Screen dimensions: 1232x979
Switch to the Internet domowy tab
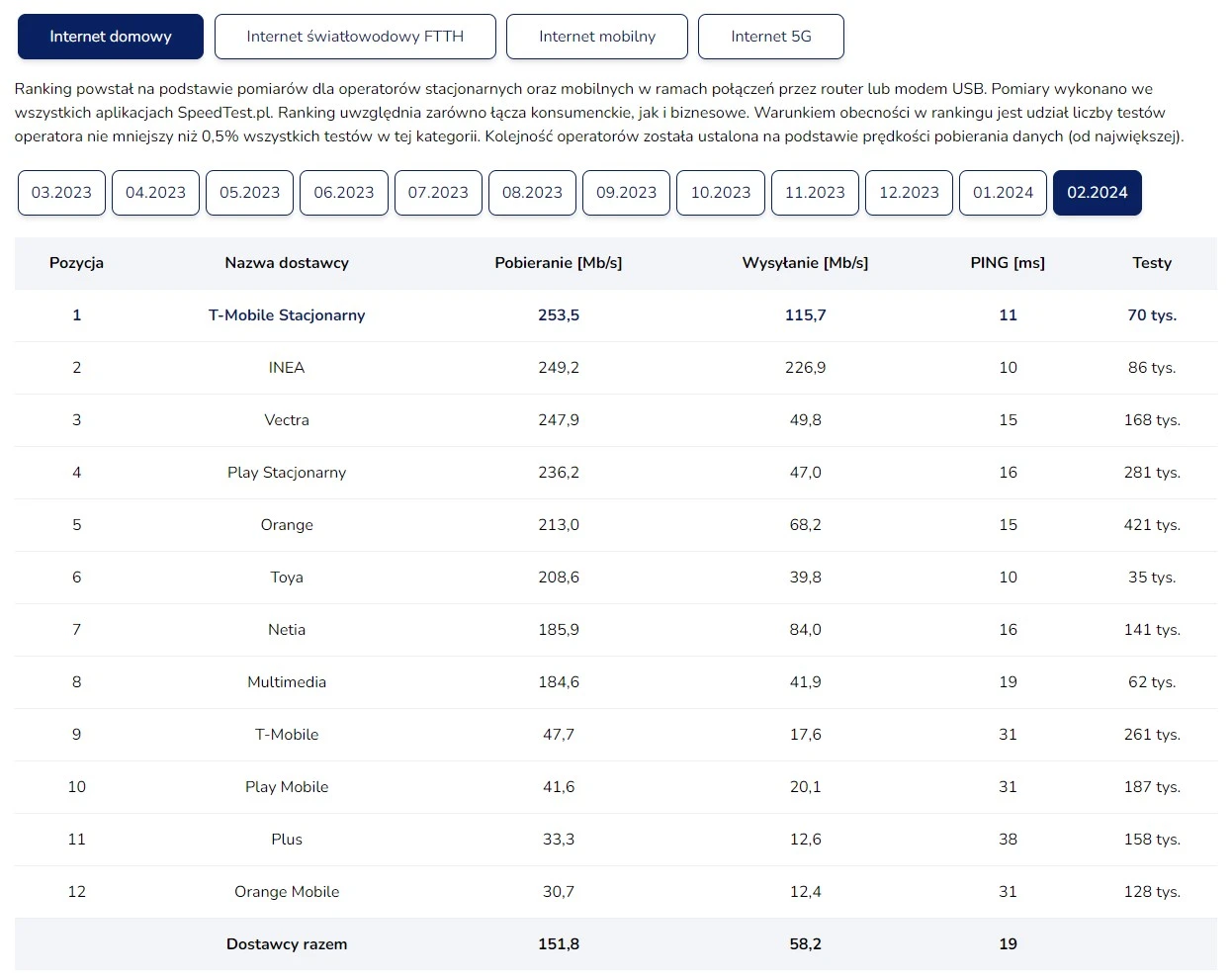point(110,36)
